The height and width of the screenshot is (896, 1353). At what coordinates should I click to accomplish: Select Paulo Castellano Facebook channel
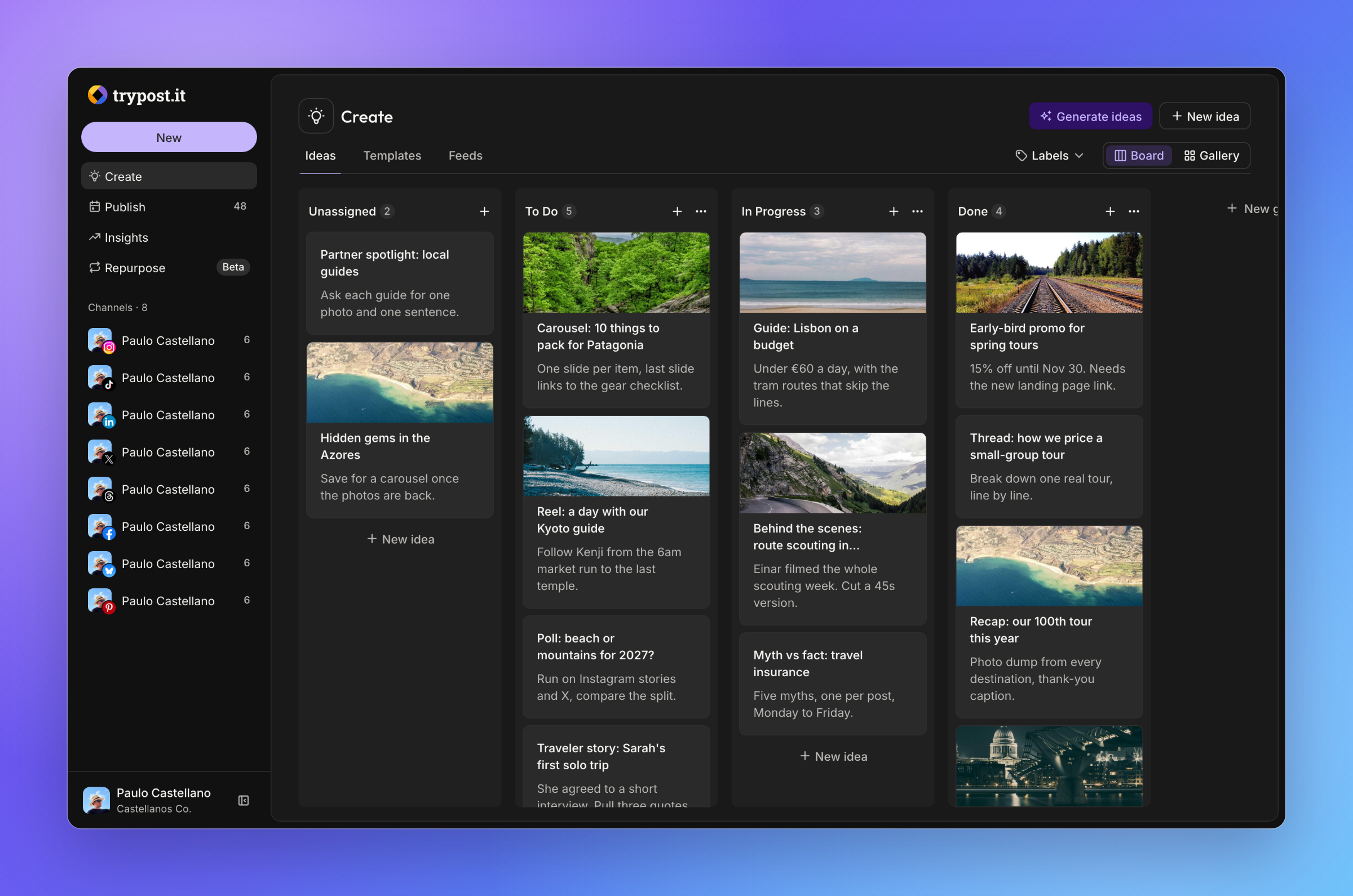169,526
